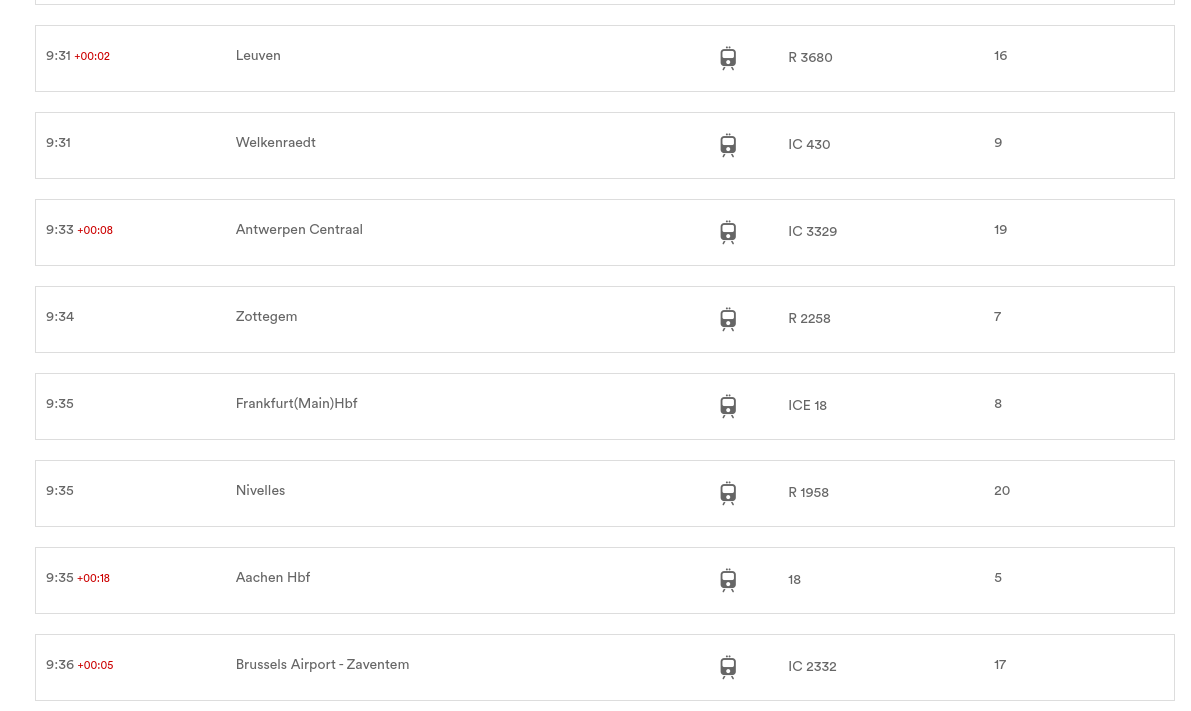Click the train icon beside ICE 18
Screen dimensions: 1191x711
[728, 406]
